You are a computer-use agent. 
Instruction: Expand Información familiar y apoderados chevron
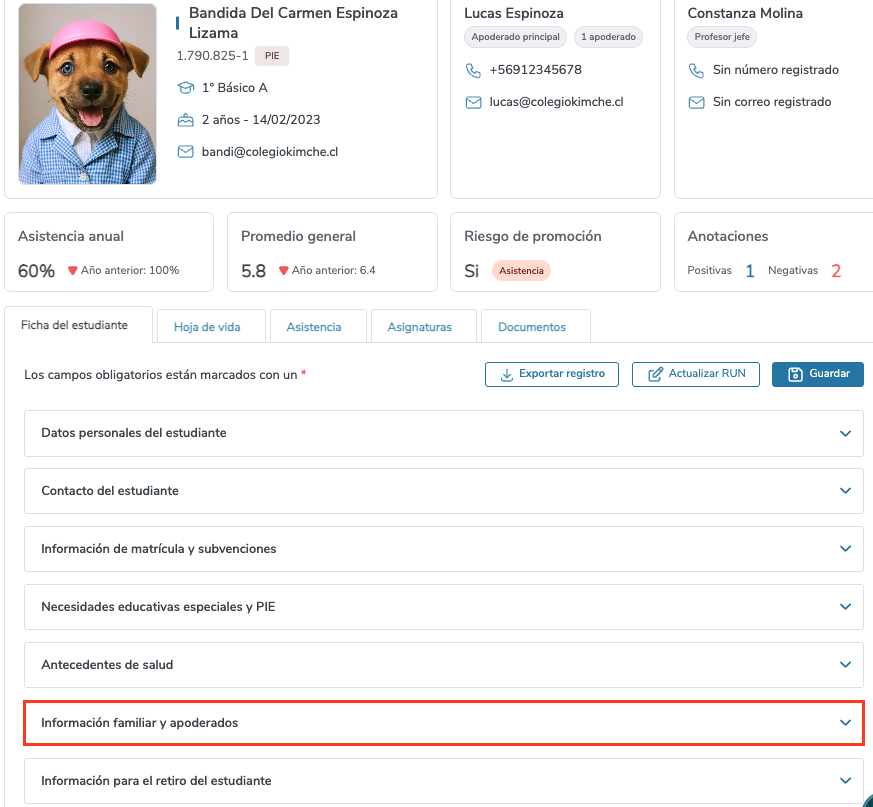point(845,722)
